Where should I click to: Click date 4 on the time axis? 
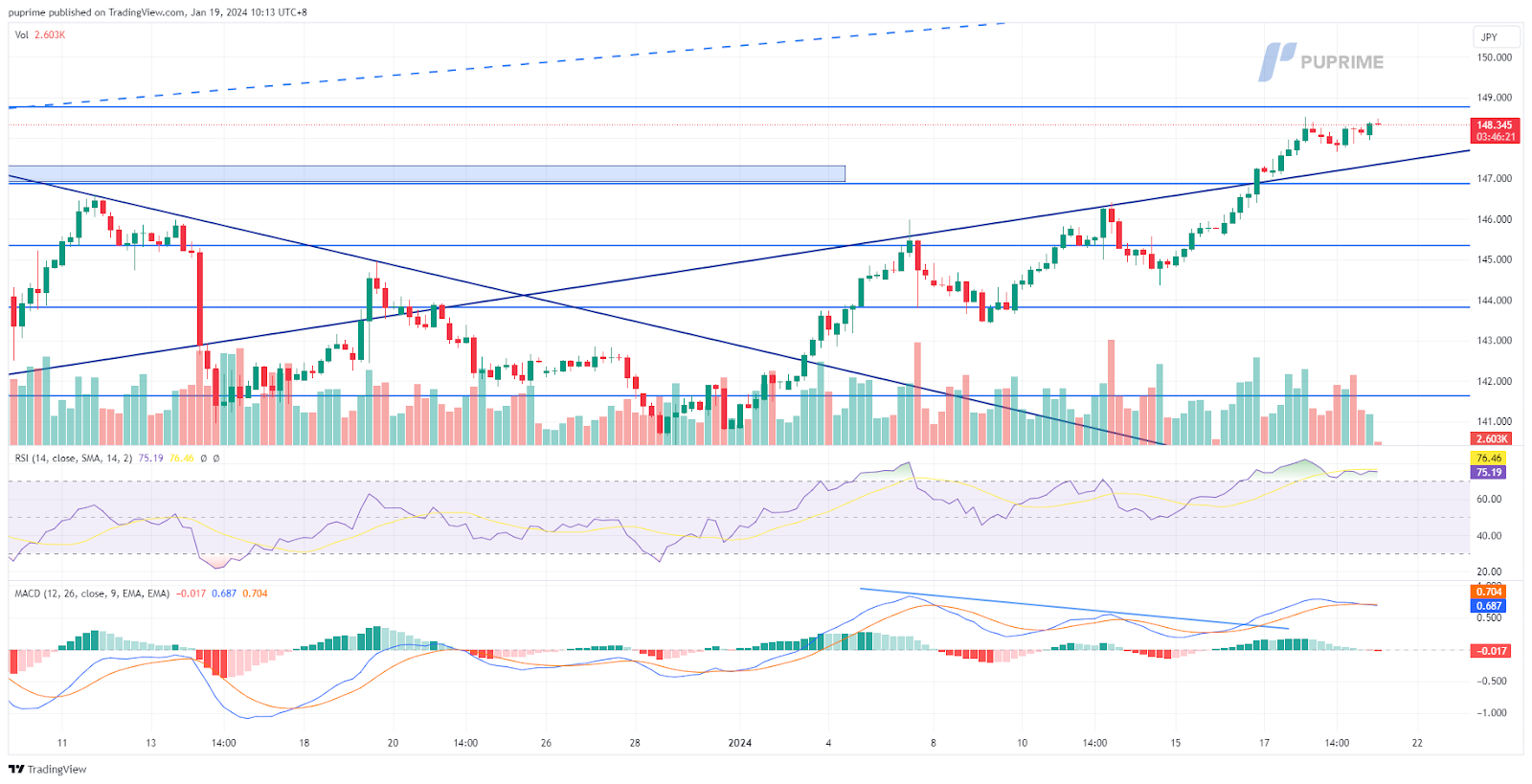tap(828, 743)
